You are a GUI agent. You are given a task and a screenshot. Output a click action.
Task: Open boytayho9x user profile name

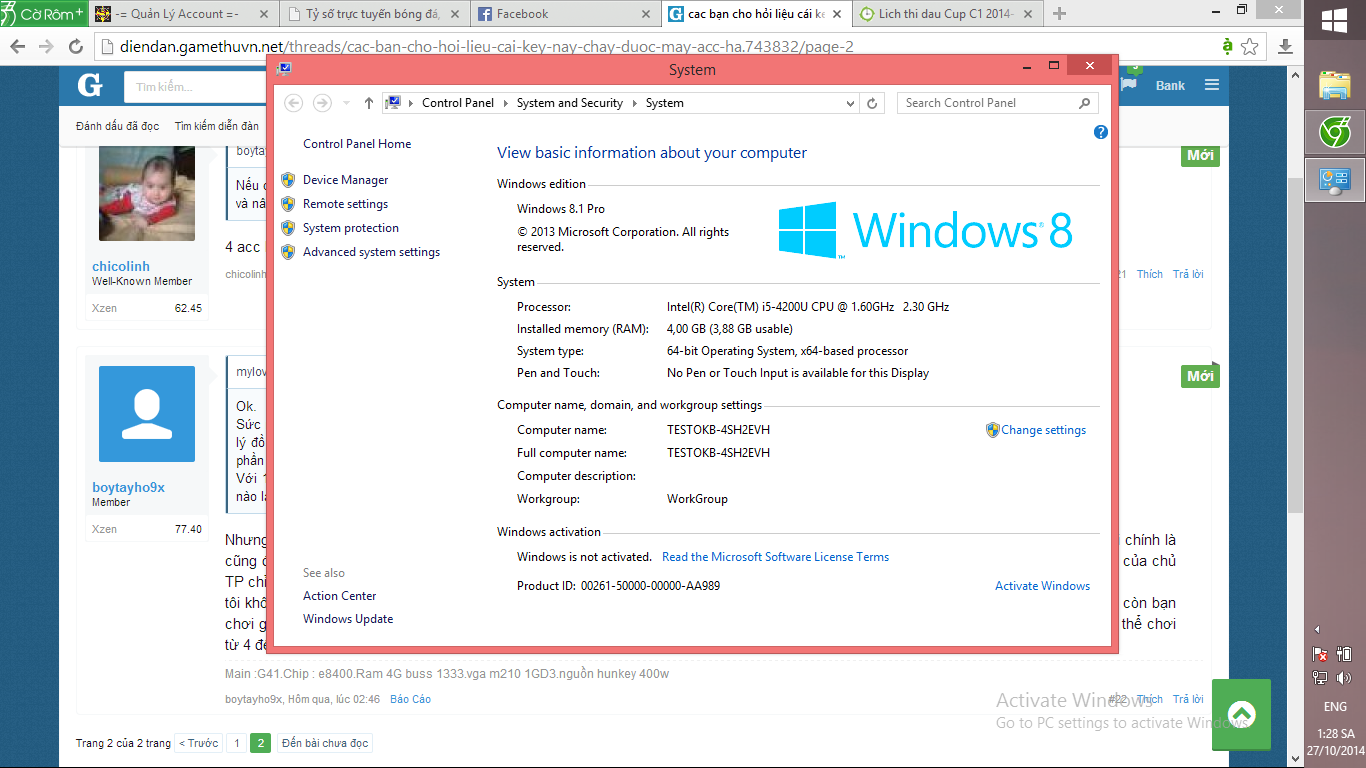pos(128,488)
